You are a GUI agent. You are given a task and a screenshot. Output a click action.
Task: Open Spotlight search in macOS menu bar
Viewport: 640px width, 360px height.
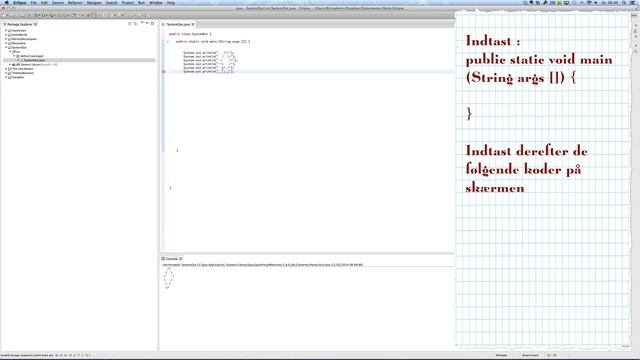pyautogui.click(x=624, y=2)
